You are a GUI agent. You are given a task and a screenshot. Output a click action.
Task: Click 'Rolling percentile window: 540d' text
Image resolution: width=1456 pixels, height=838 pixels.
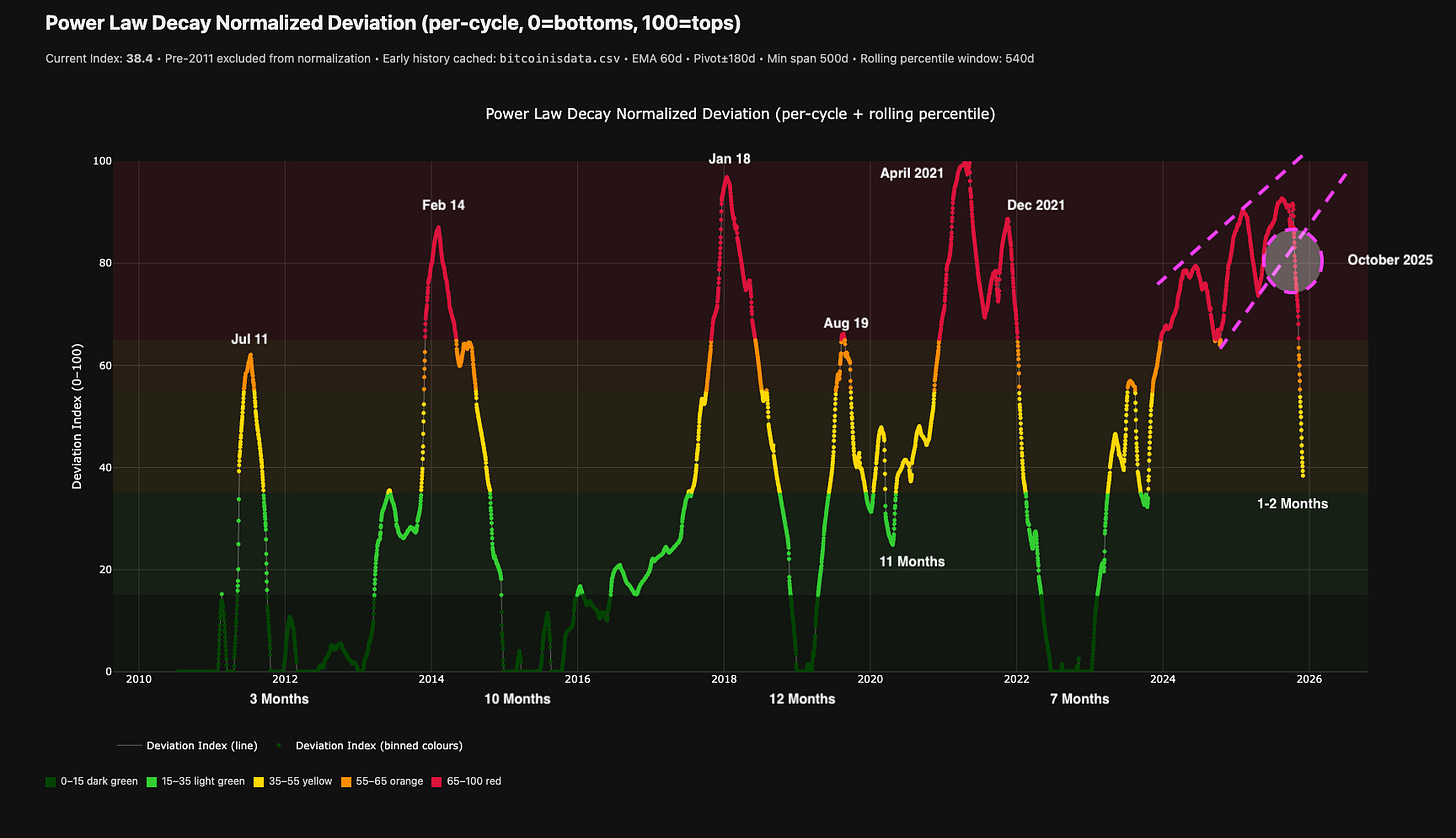pyautogui.click(x=946, y=59)
